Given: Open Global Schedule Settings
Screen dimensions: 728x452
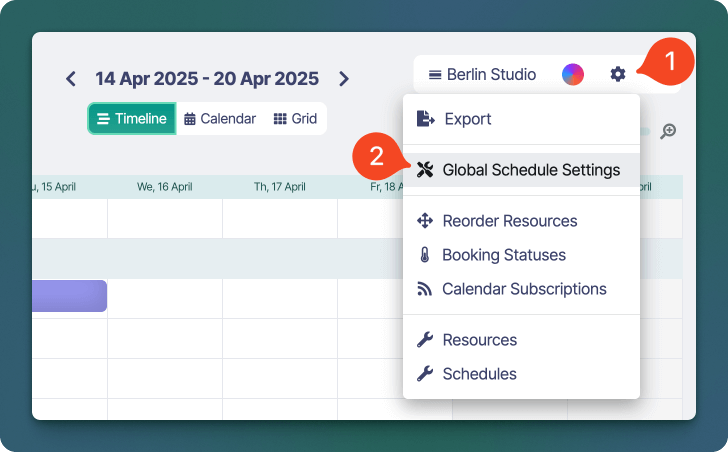Looking at the screenshot, I should coord(521,170).
